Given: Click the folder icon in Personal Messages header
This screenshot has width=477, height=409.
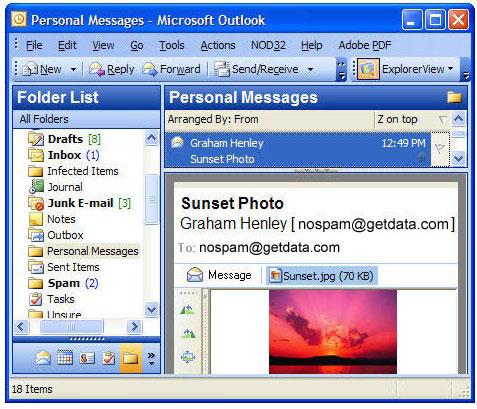Looking at the screenshot, I should pos(454,98).
